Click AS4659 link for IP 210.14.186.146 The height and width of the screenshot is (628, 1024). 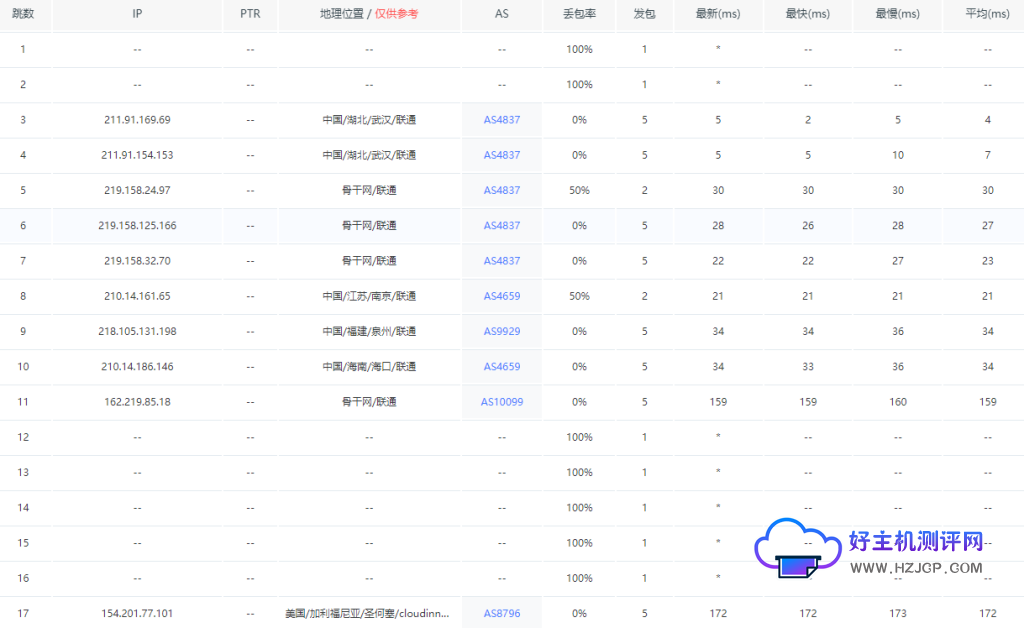tap(502, 367)
